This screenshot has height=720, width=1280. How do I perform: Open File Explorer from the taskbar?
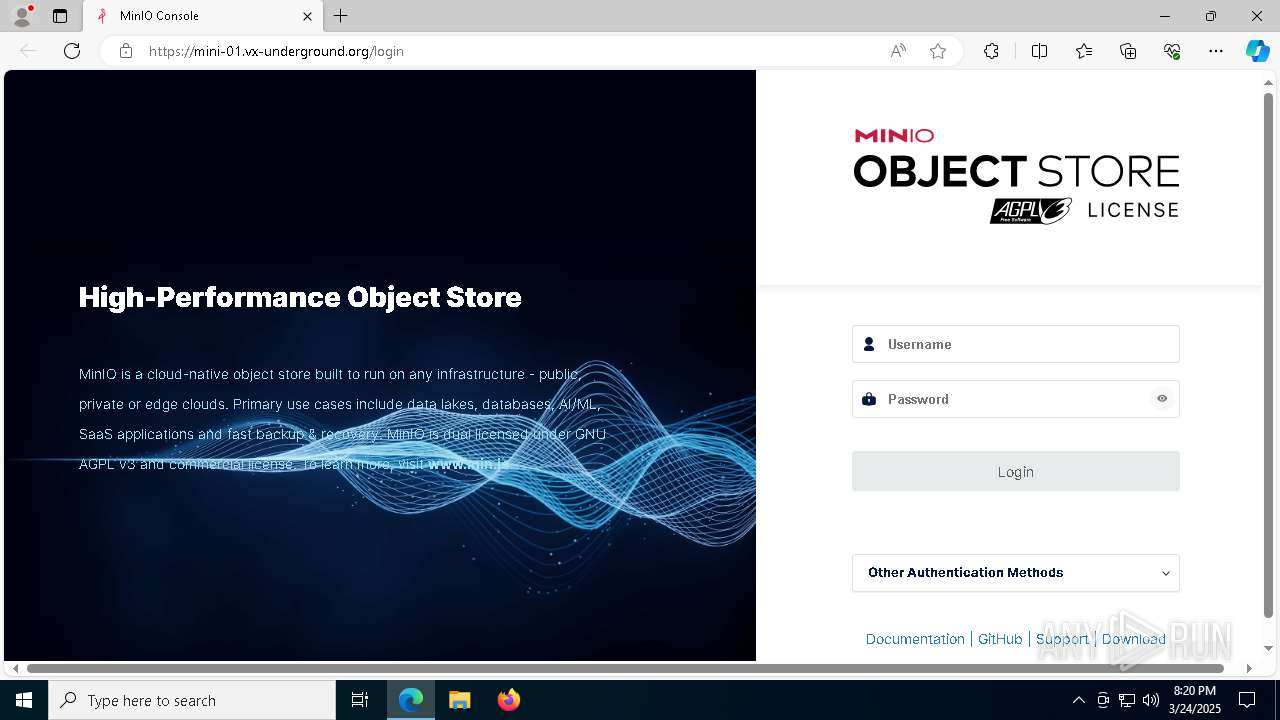click(x=460, y=700)
